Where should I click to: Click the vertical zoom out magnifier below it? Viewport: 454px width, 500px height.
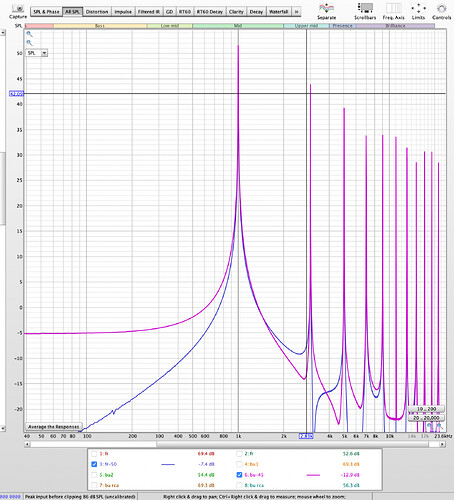click(x=29, y=43)
